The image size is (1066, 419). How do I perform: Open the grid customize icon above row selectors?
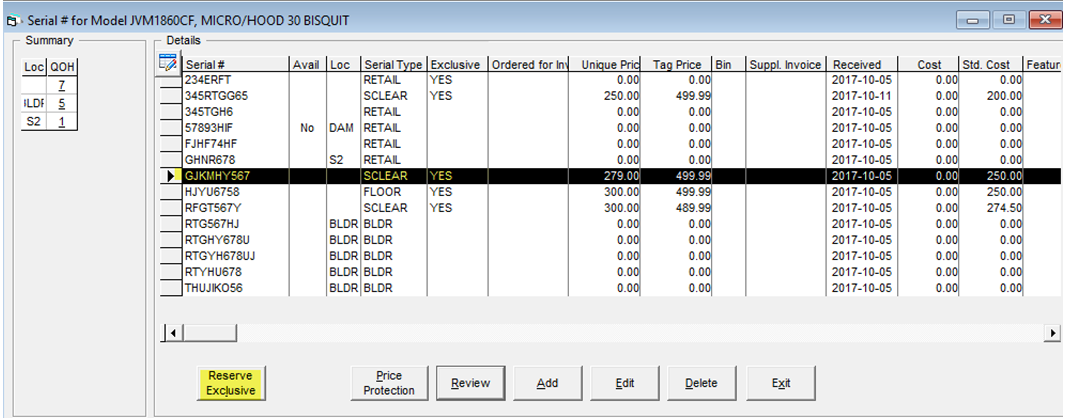(x=167, y=63)
